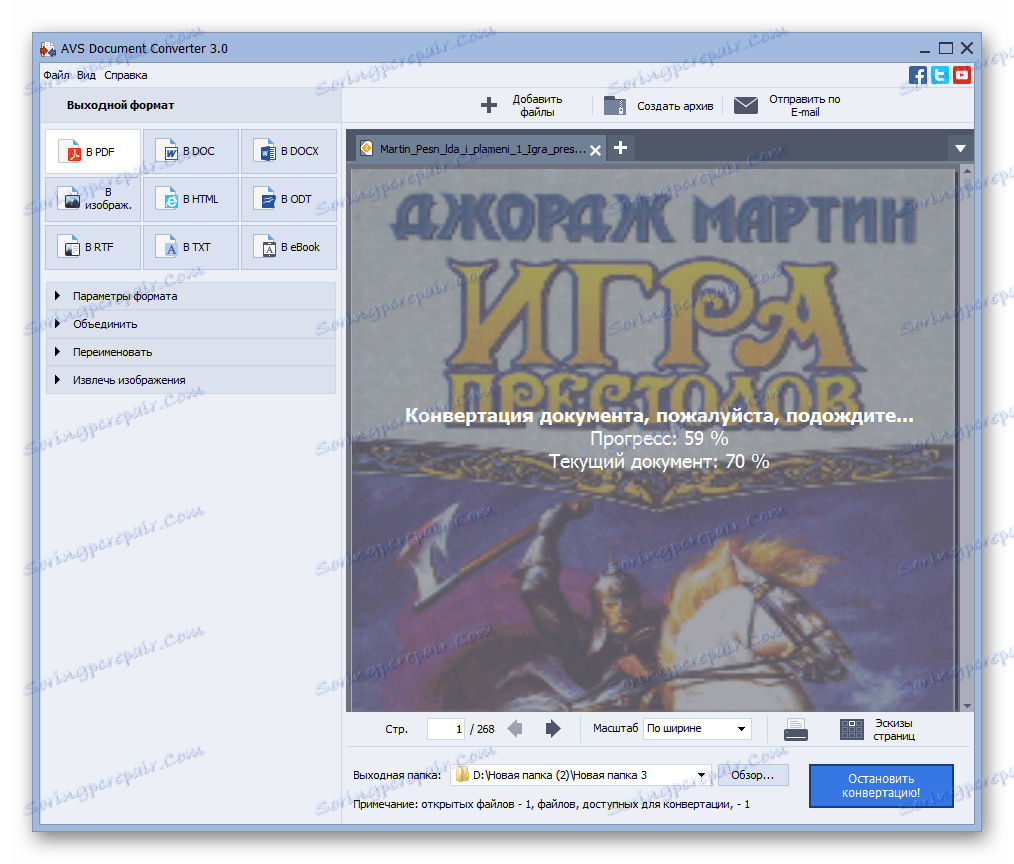The width and height of the screenshot is (1014, 864).
Task: Show page thumbnails grid icon
Action: click(x=852, y=729)
